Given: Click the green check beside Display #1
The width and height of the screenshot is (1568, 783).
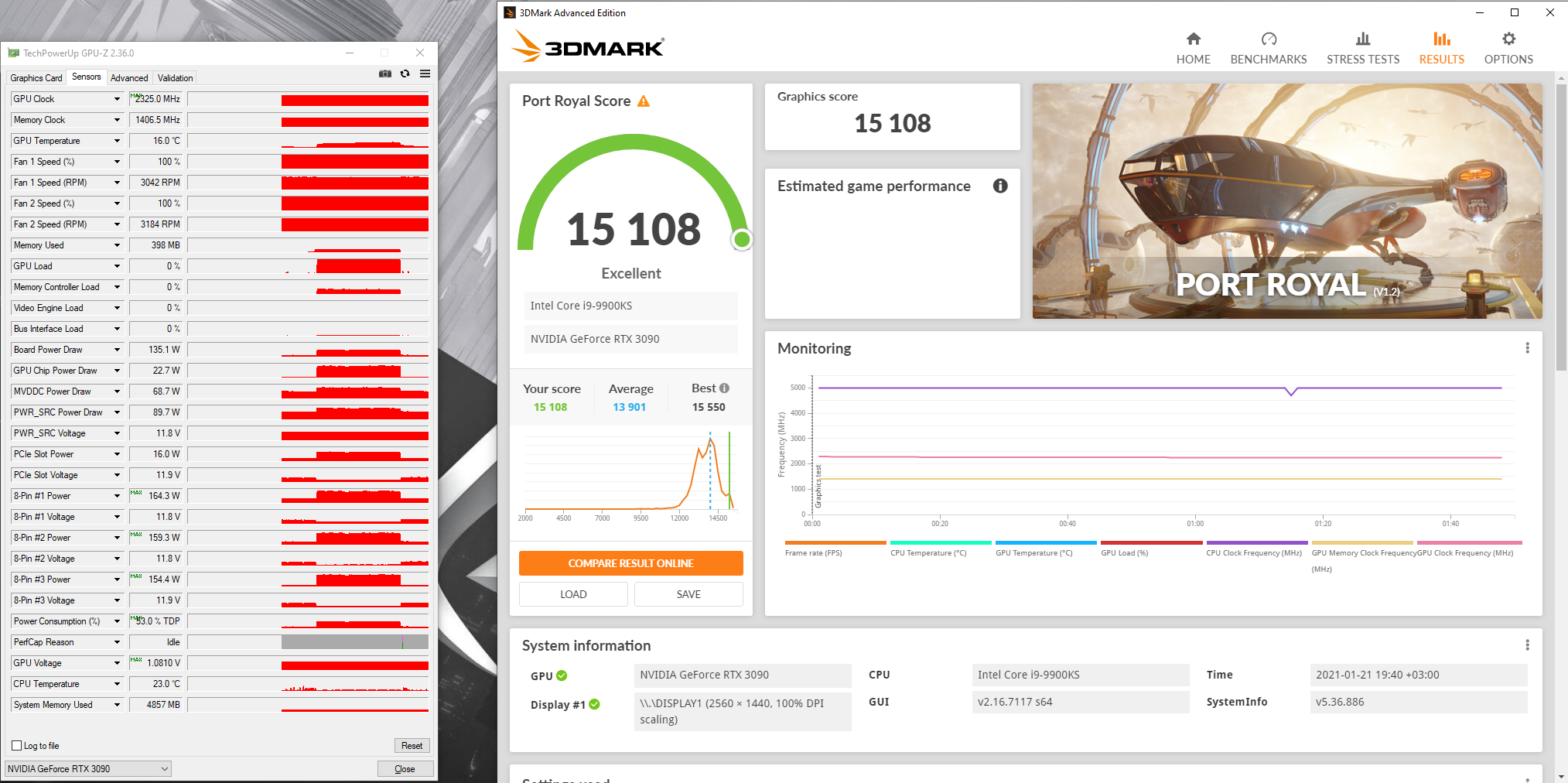Looking at the screenshot, I should point(594,704).
